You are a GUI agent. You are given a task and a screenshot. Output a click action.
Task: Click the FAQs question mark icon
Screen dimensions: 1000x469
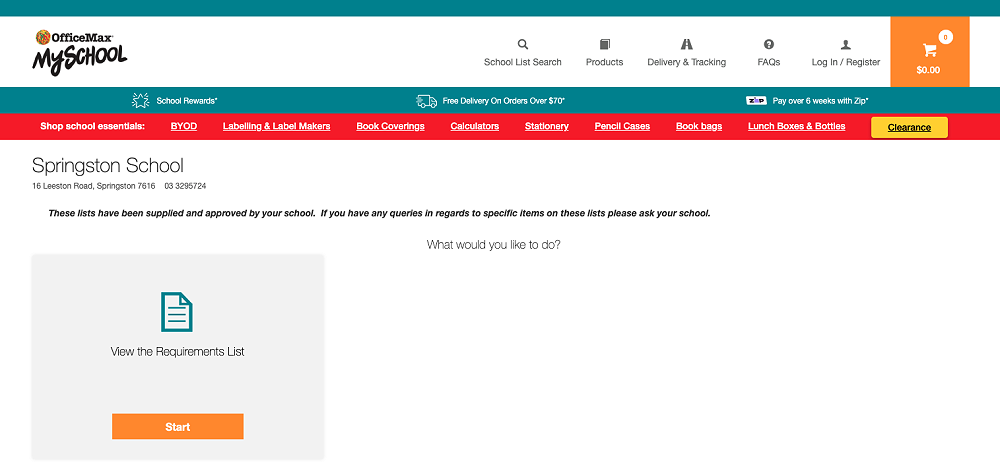tap(768, 45)
